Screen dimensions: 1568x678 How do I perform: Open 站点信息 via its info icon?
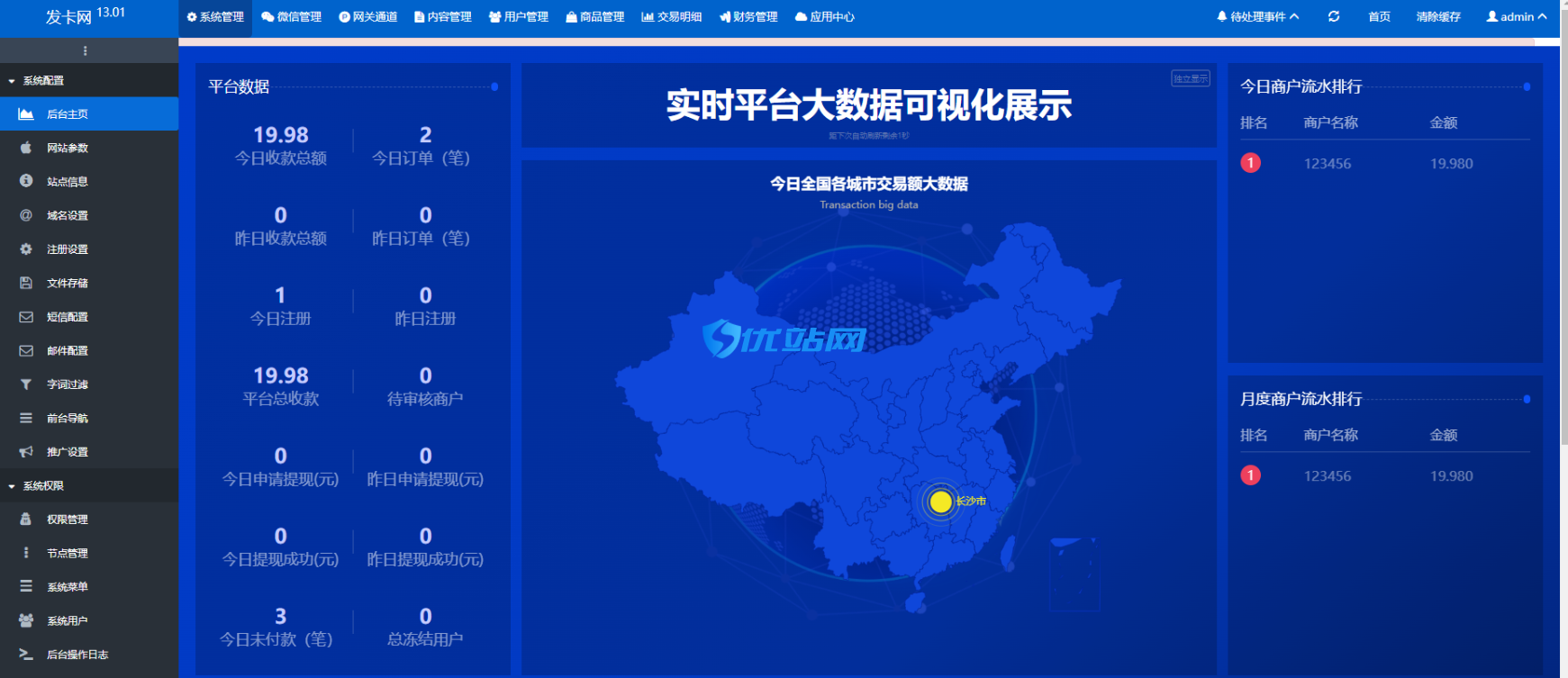point(26,181)
